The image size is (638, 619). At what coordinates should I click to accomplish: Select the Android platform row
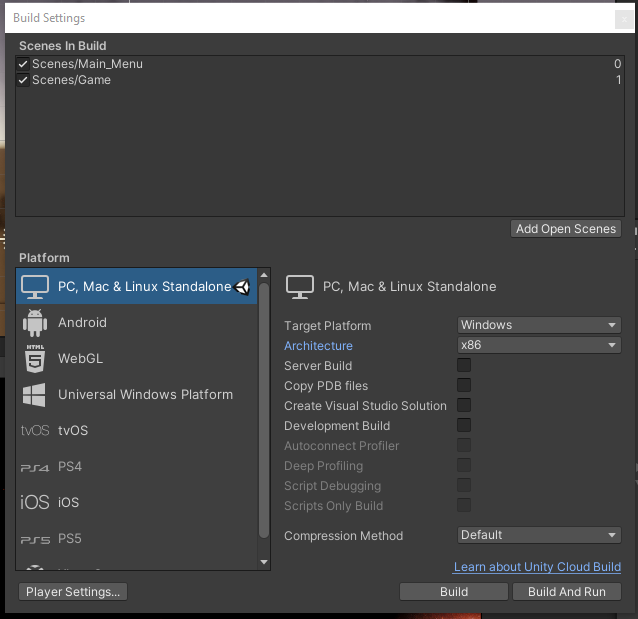coord(136,322)
